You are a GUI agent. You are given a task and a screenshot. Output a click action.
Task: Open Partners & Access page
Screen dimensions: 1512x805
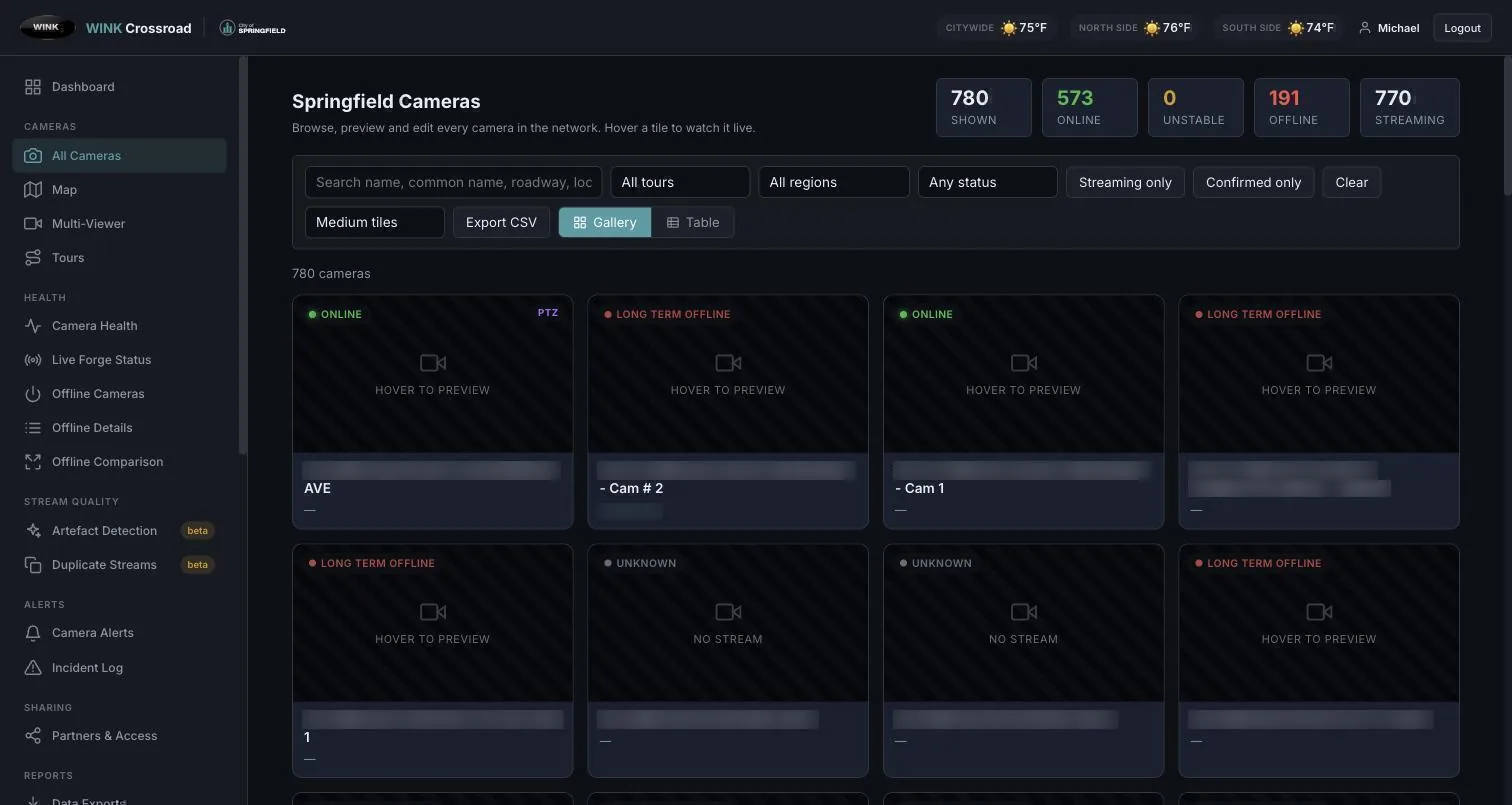point(120,736)
